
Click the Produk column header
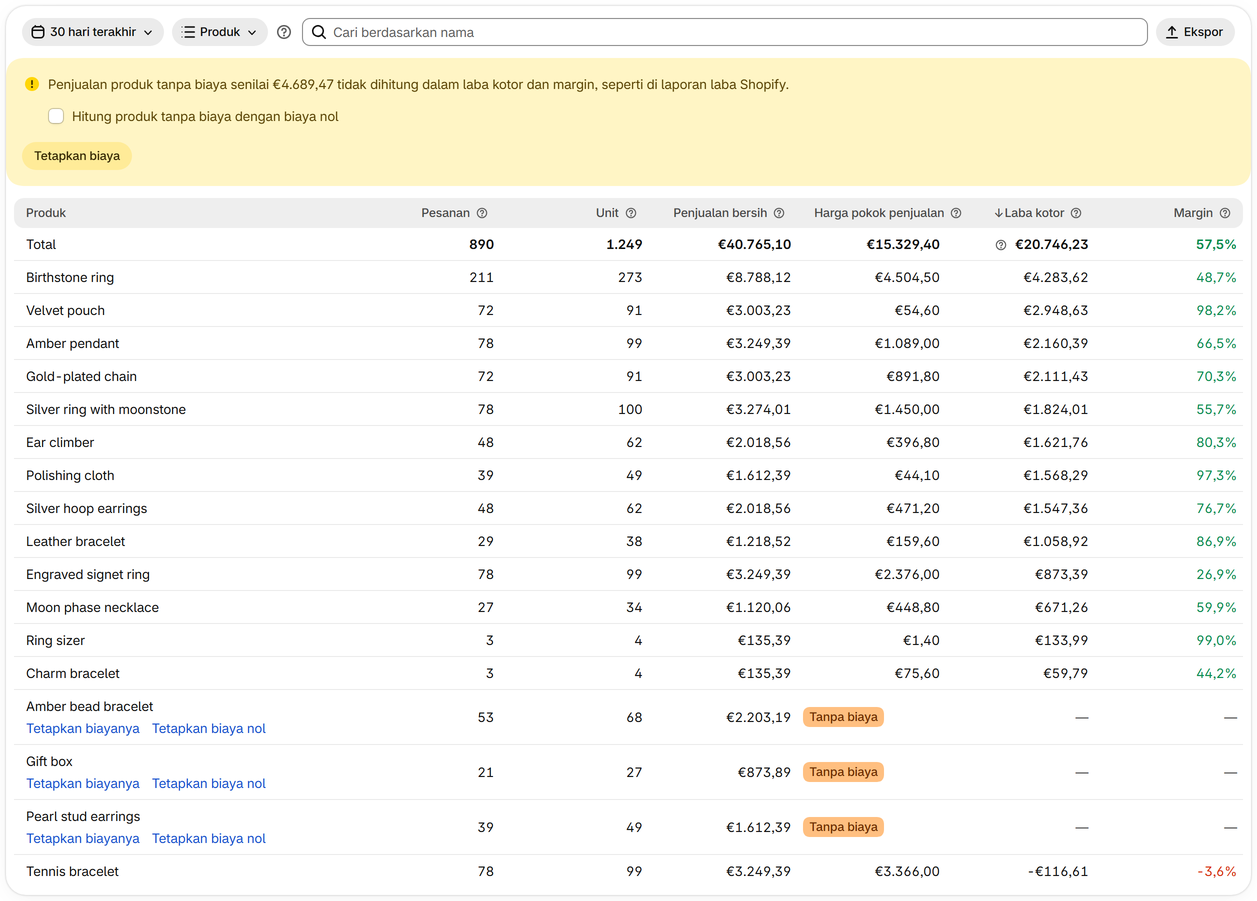tap(46, 213)
